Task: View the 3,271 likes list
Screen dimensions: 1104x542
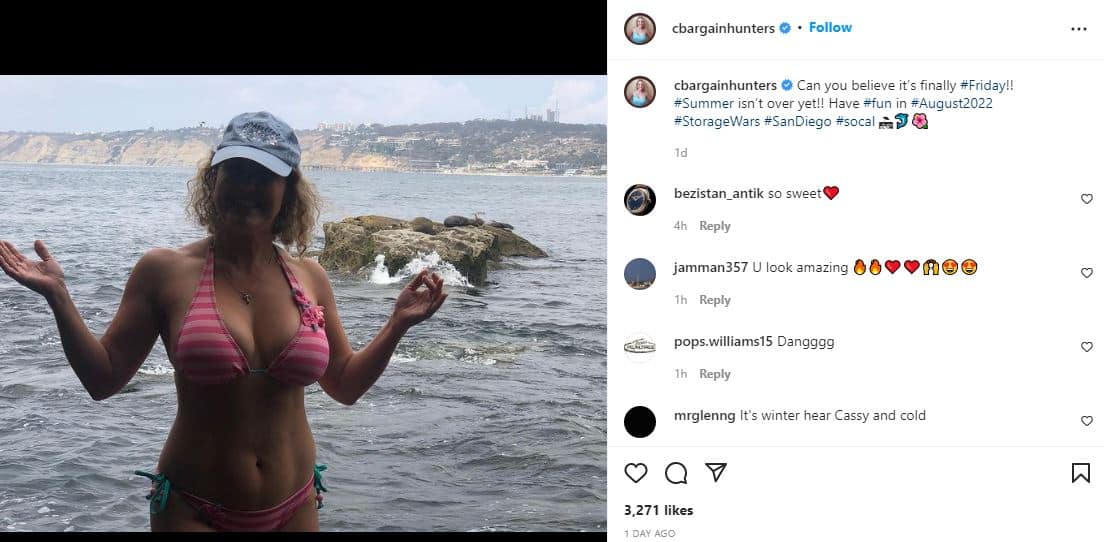Action: [x=658, y=510]
